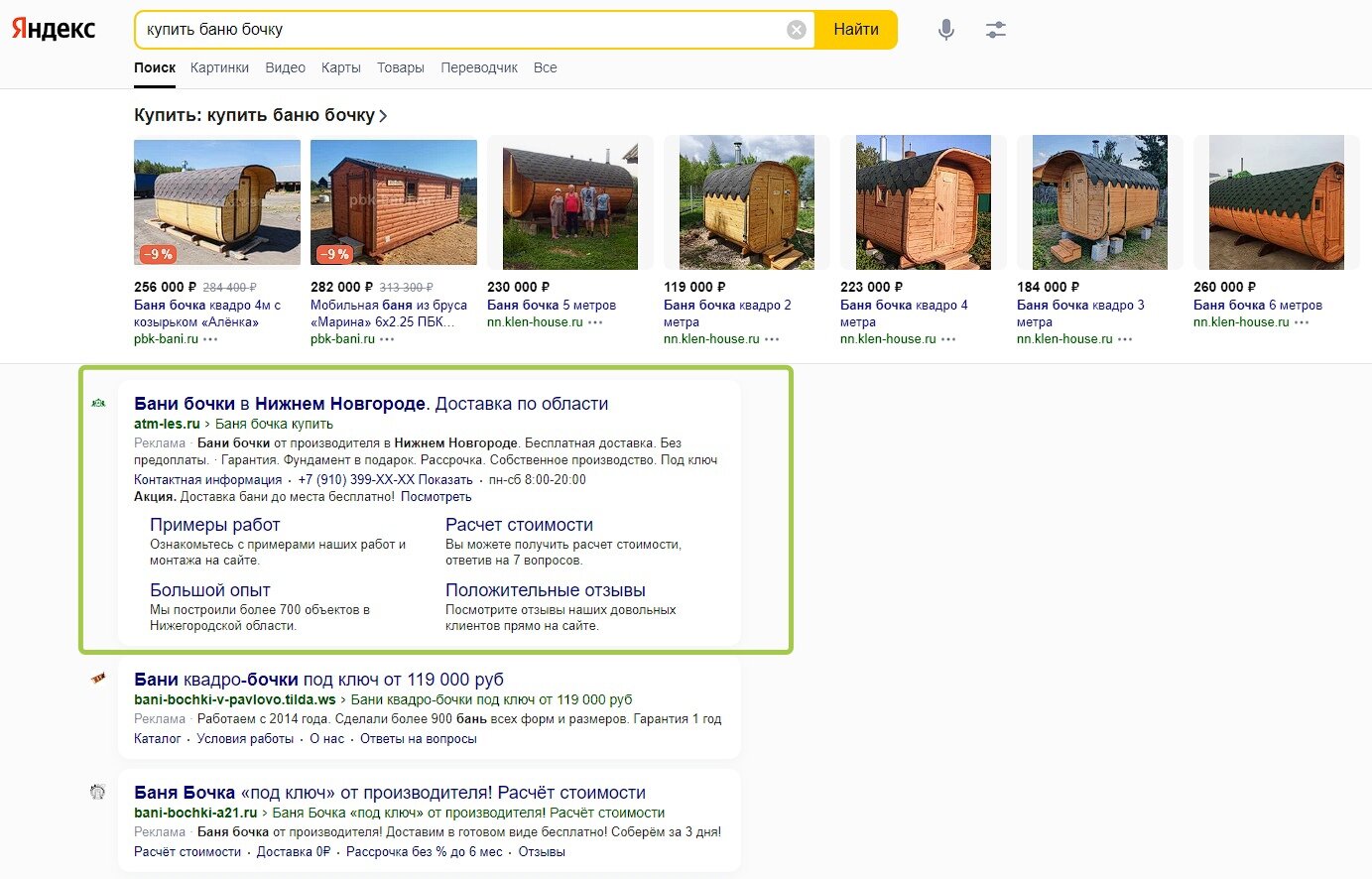Click the Яндекс logo

[54, 29]
